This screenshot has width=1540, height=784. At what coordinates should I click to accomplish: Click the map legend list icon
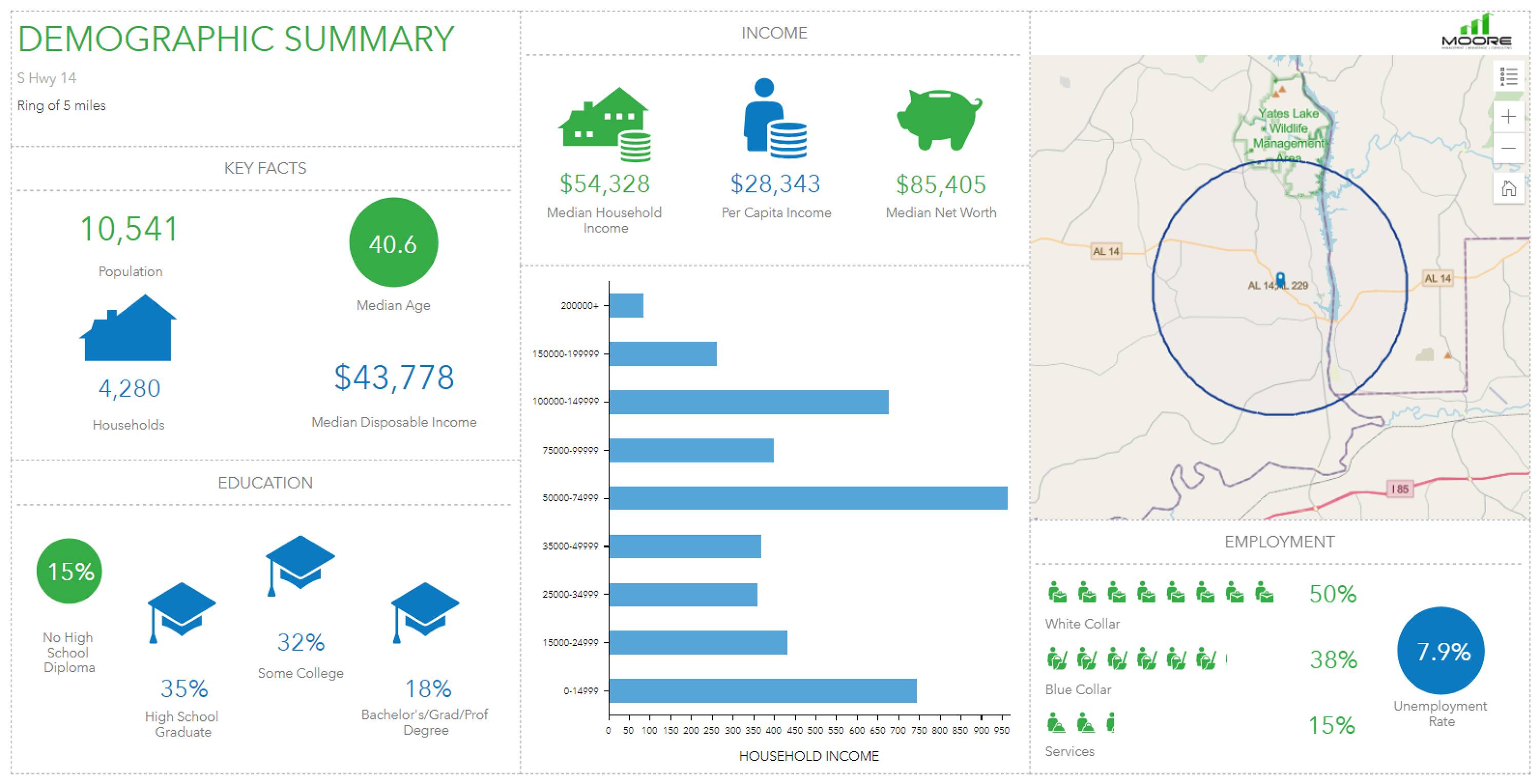click(1508, 76)
